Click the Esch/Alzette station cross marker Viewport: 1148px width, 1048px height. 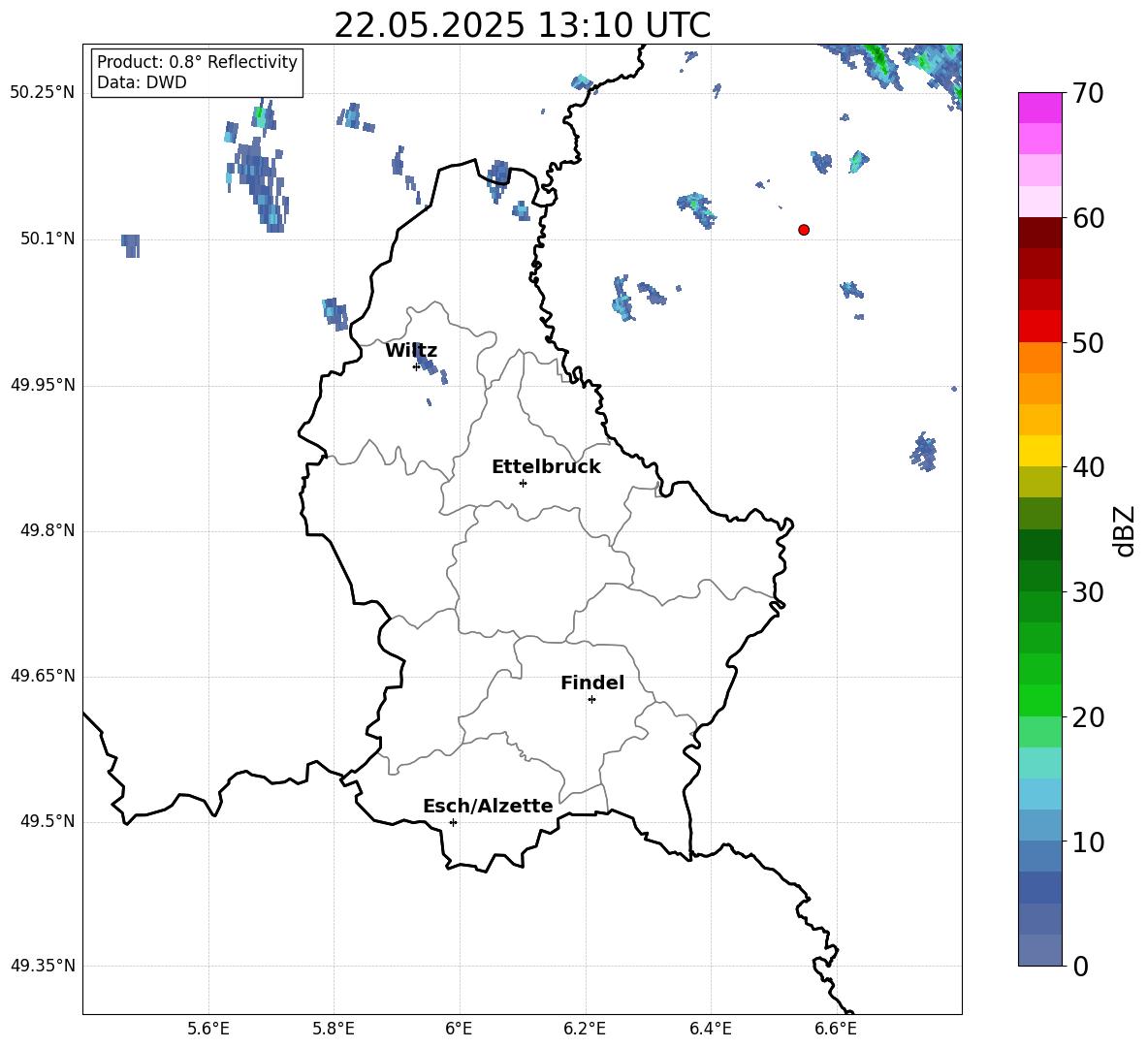click(x=453, y=822)
